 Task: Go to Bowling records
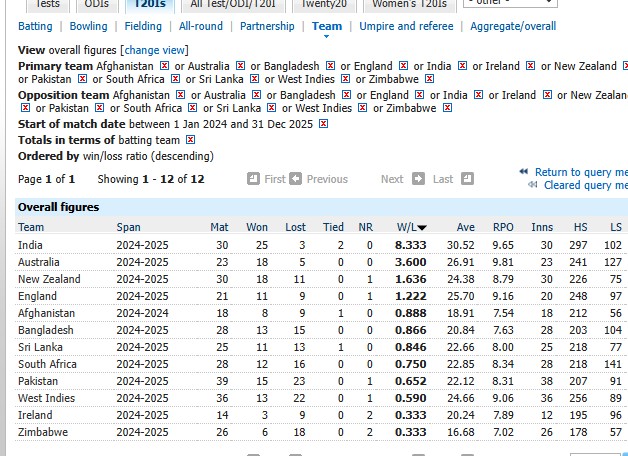point(89,26)
